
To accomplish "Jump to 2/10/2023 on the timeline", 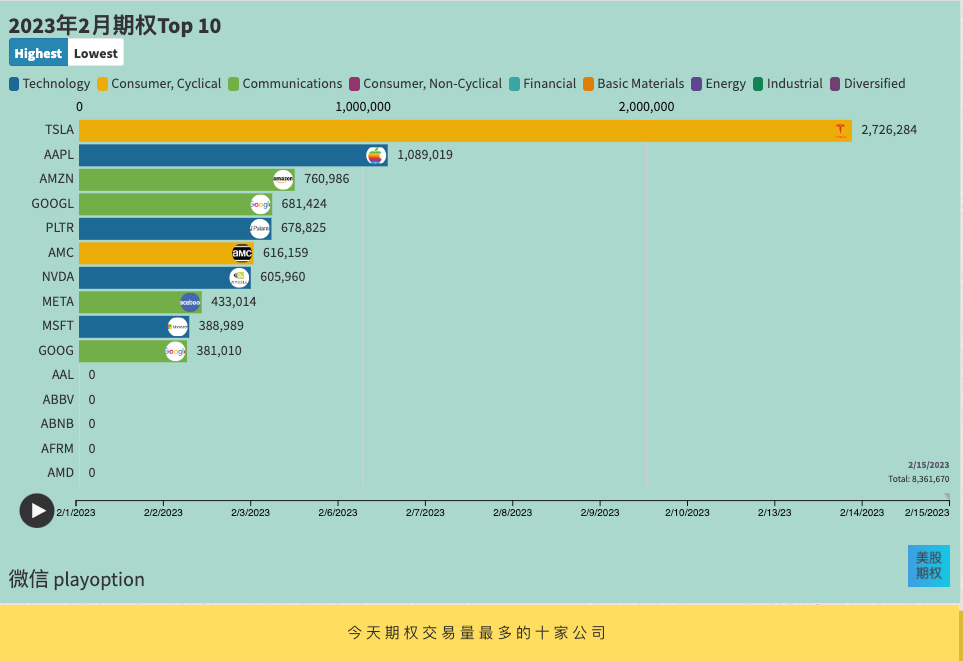I will coord(687,512).
